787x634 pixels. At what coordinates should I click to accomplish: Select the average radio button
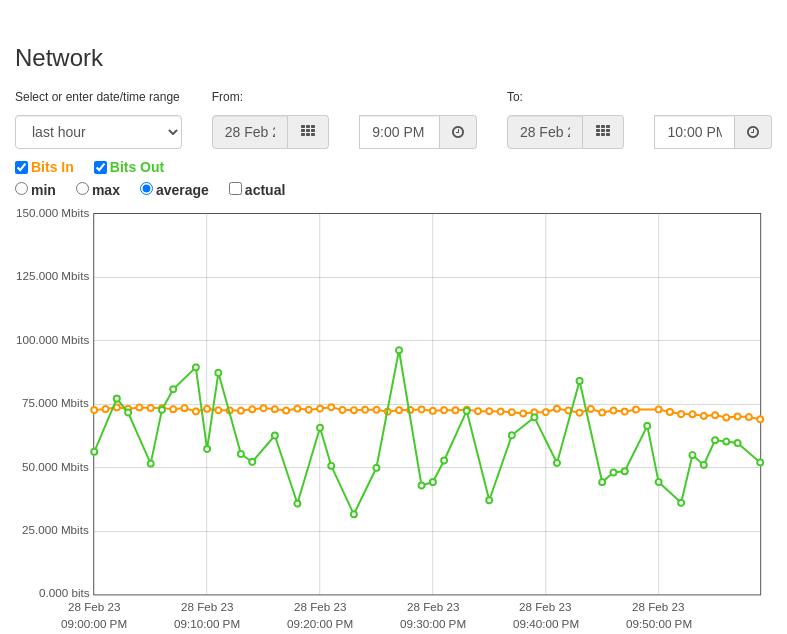(x=146, y=189)
